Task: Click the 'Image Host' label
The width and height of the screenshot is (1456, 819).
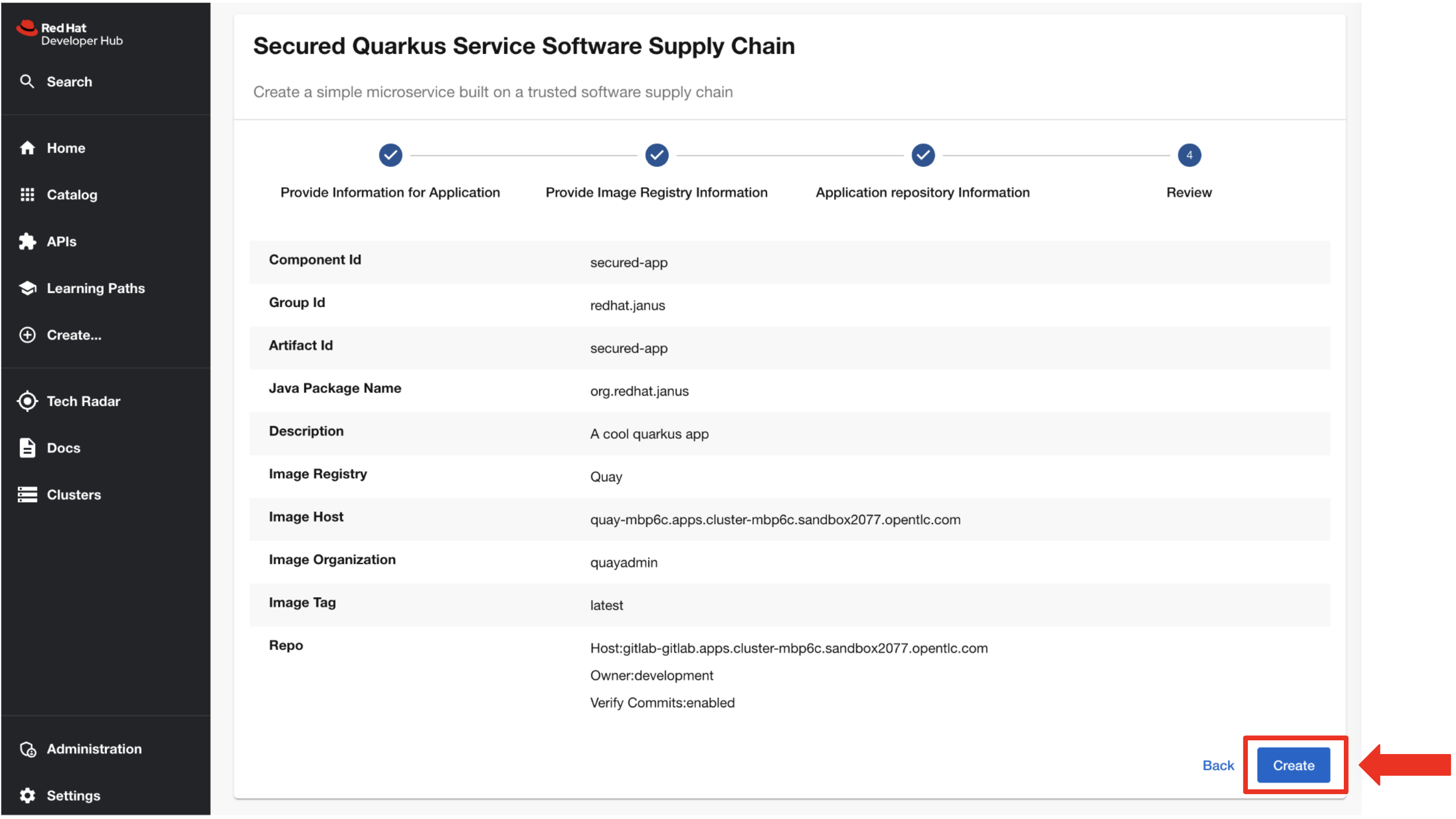Action: point(306,518)
